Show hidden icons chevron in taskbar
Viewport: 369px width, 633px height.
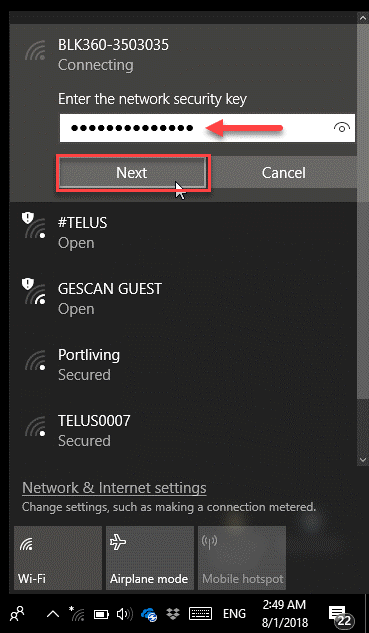coord(52,615)
